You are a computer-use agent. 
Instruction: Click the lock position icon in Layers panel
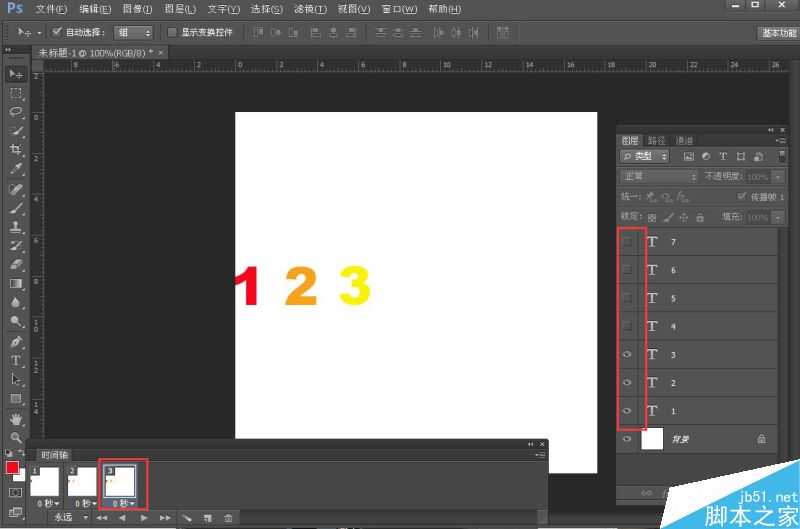point(684,218)
